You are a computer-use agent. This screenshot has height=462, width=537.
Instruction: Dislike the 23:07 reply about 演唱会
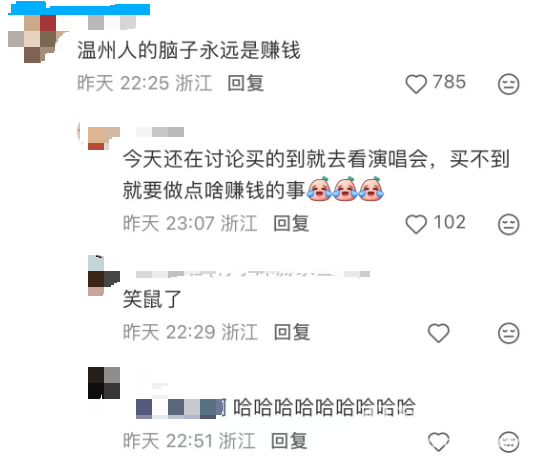click(x=509, y=224)
